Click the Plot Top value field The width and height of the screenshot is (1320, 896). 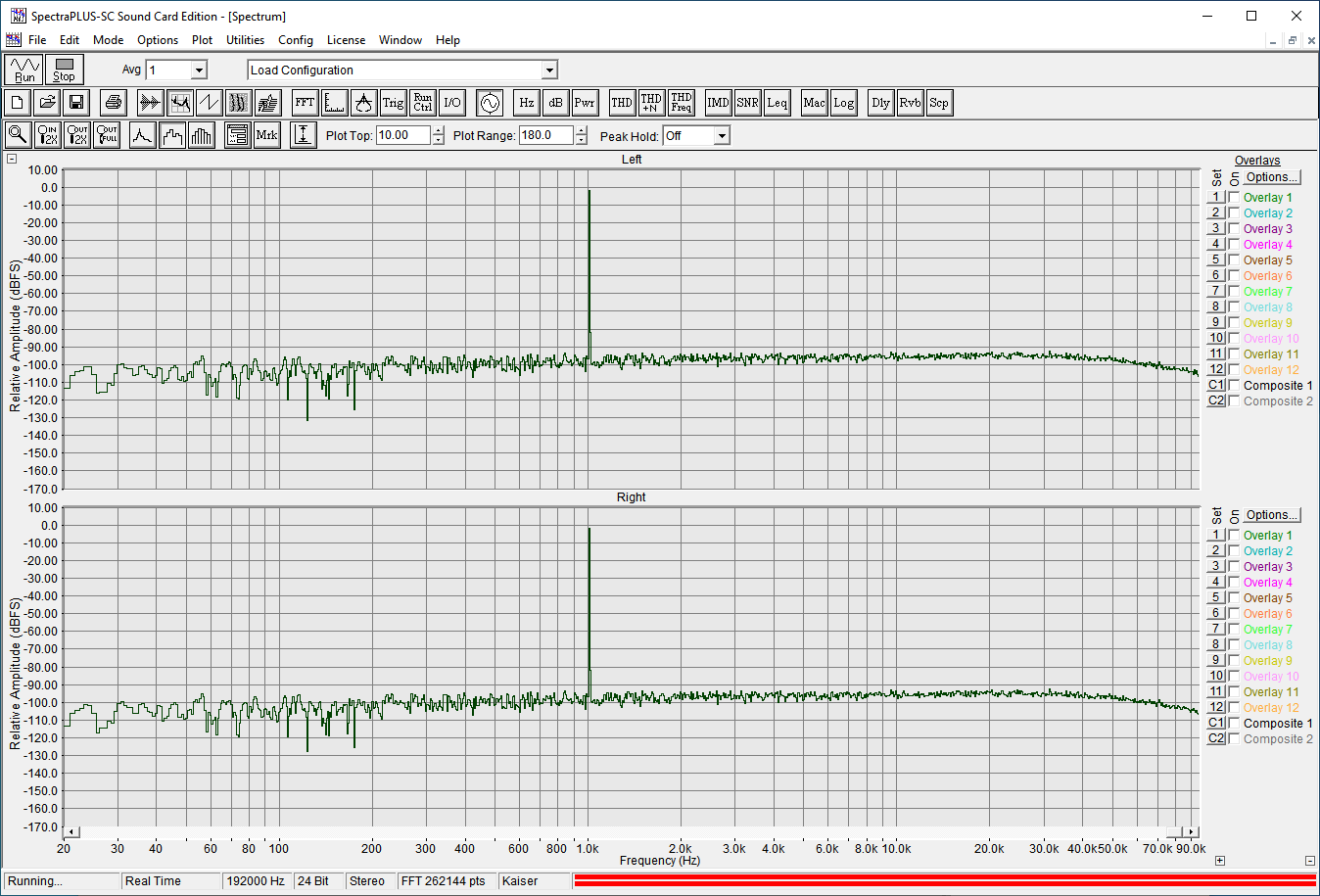pyautogui.click(x=402, y=135)
